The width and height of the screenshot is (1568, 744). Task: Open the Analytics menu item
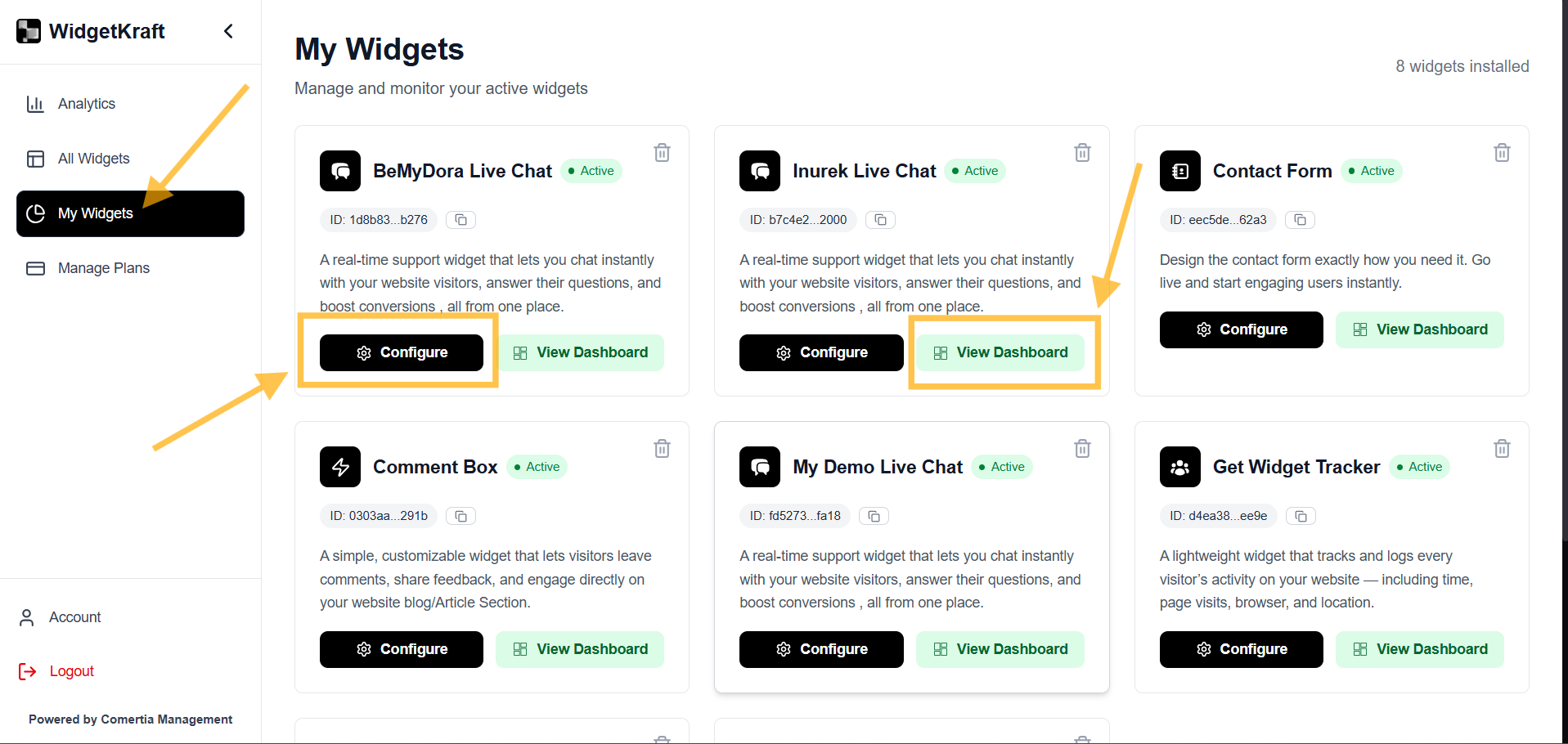point(86,104)
